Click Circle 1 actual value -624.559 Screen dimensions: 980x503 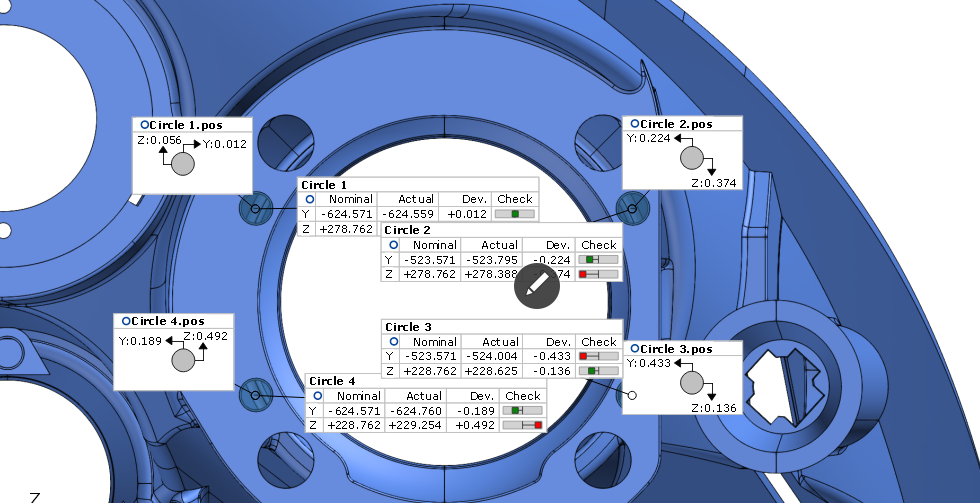(x=408, y=214)
